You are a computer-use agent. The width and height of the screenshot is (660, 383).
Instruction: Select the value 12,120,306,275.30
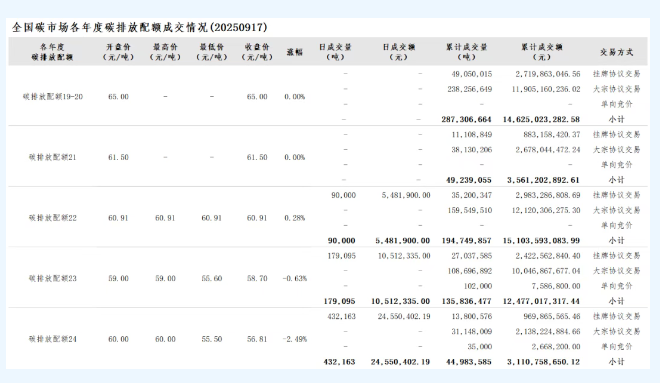[x=546, y=210]
